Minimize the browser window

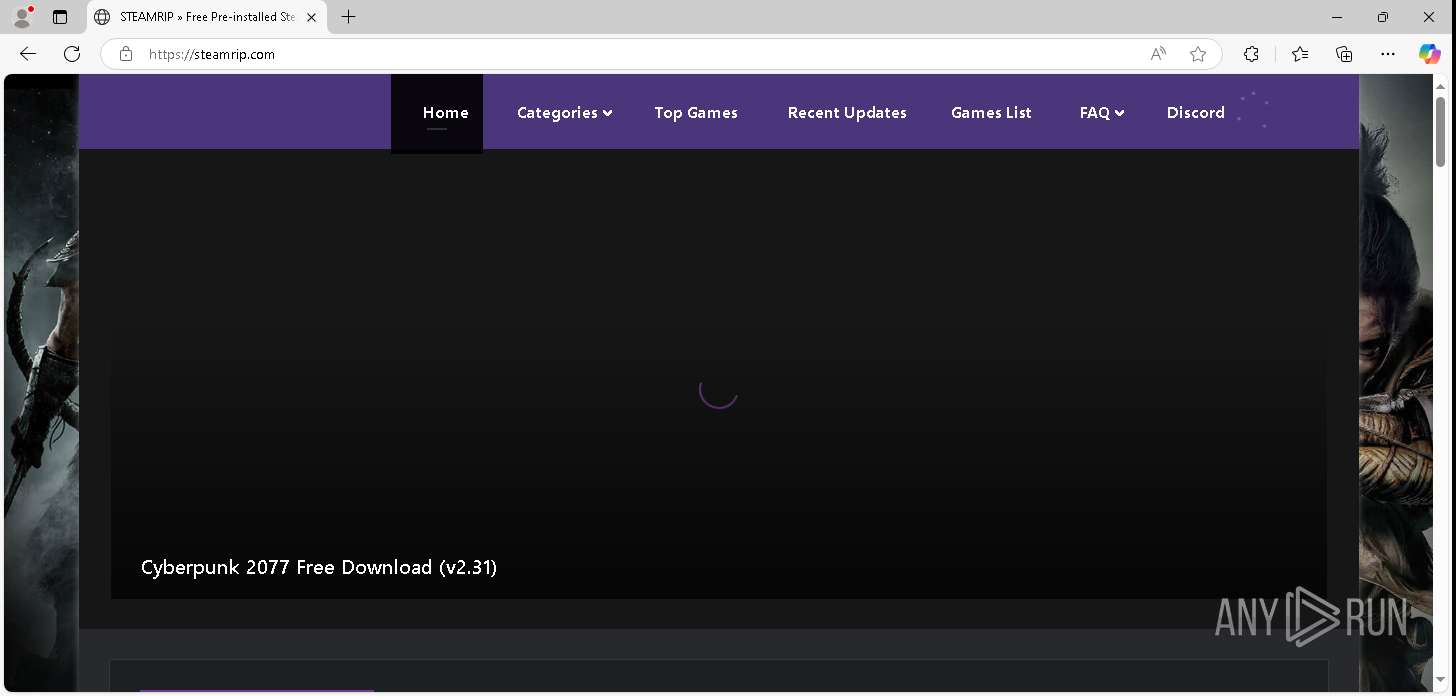1337,17
